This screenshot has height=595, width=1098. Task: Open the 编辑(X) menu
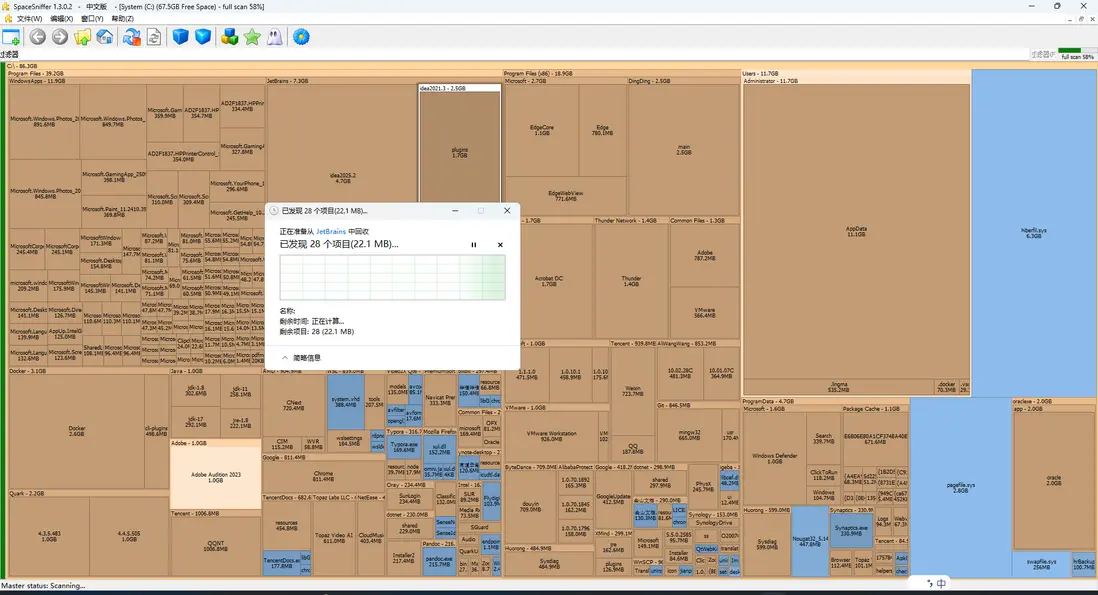(x=62, y=19)
